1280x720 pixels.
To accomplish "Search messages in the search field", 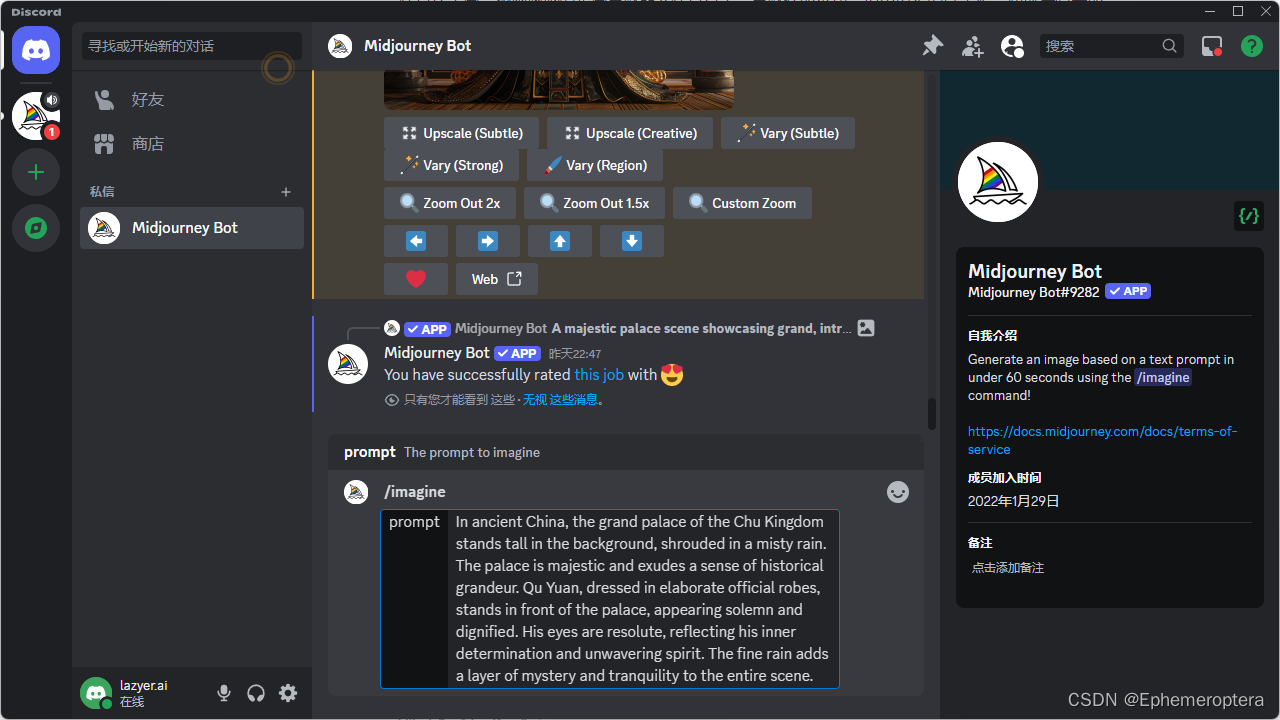I will [1111, 46].
